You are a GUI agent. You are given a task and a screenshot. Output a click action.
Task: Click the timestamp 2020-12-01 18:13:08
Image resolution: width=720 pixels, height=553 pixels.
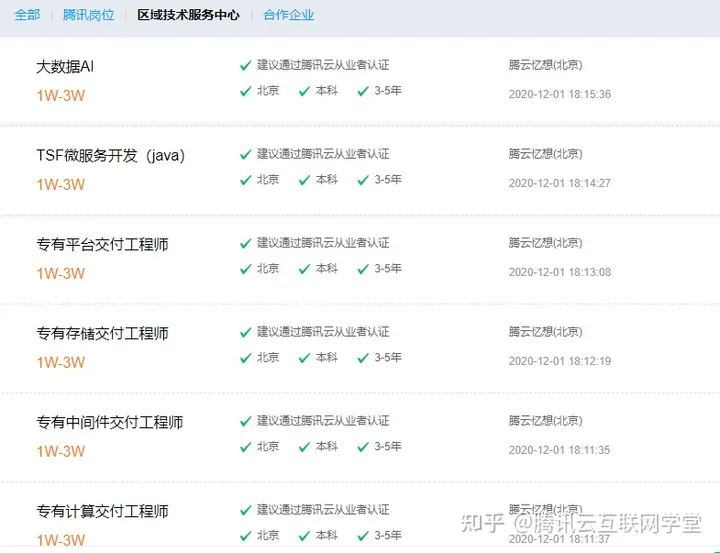click(560, 272)
